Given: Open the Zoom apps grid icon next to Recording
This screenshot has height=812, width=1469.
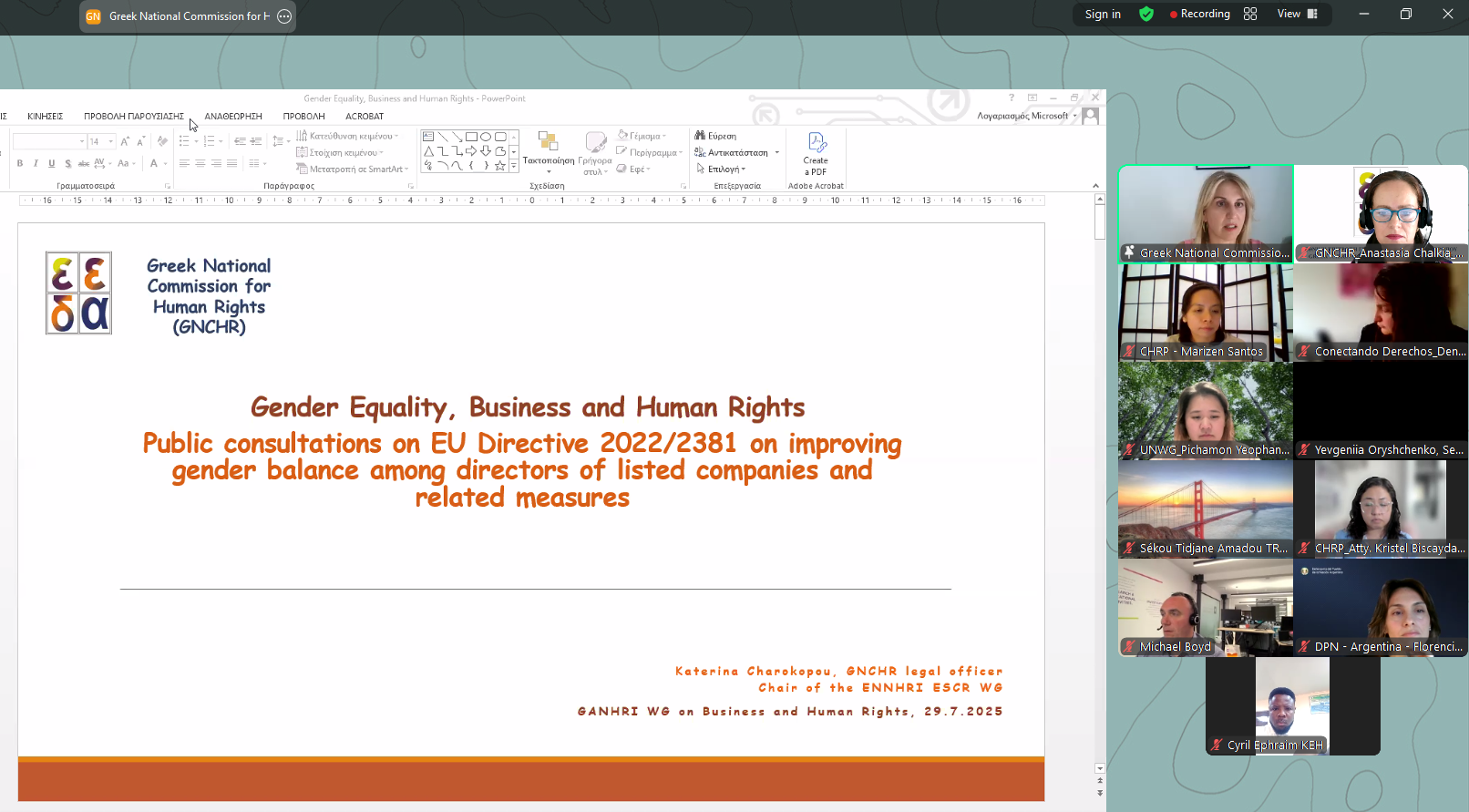Looking at the screenshot, I should [1250, 14].
